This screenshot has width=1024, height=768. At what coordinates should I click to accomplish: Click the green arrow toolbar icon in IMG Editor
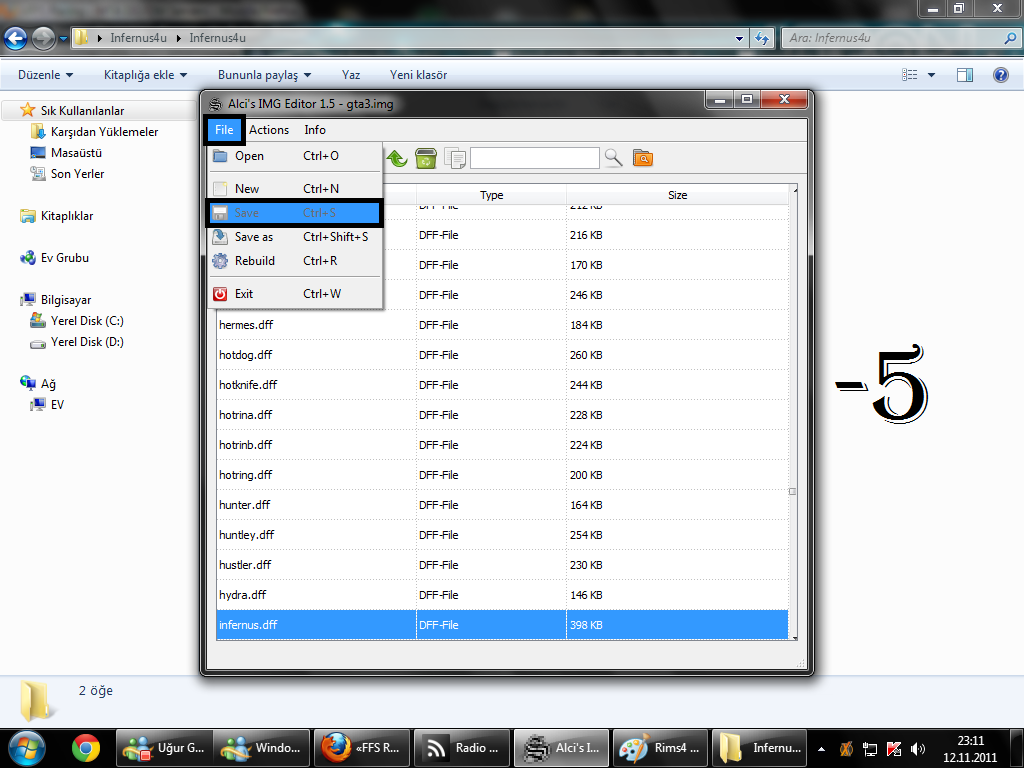[396, 158]
